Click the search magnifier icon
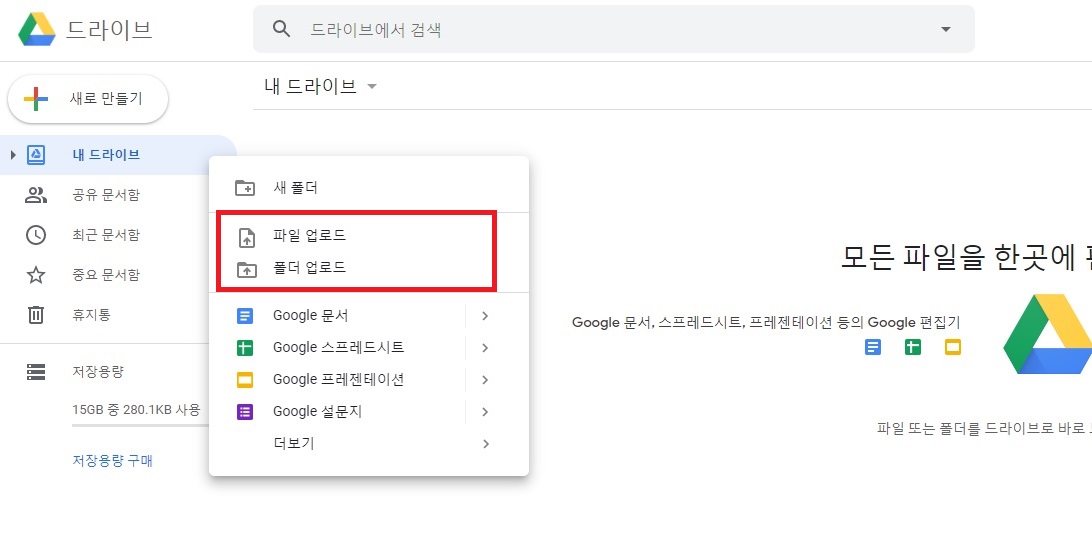This screenshot has height=558, width=1092. pyautogui.click(x=281, y=29)
